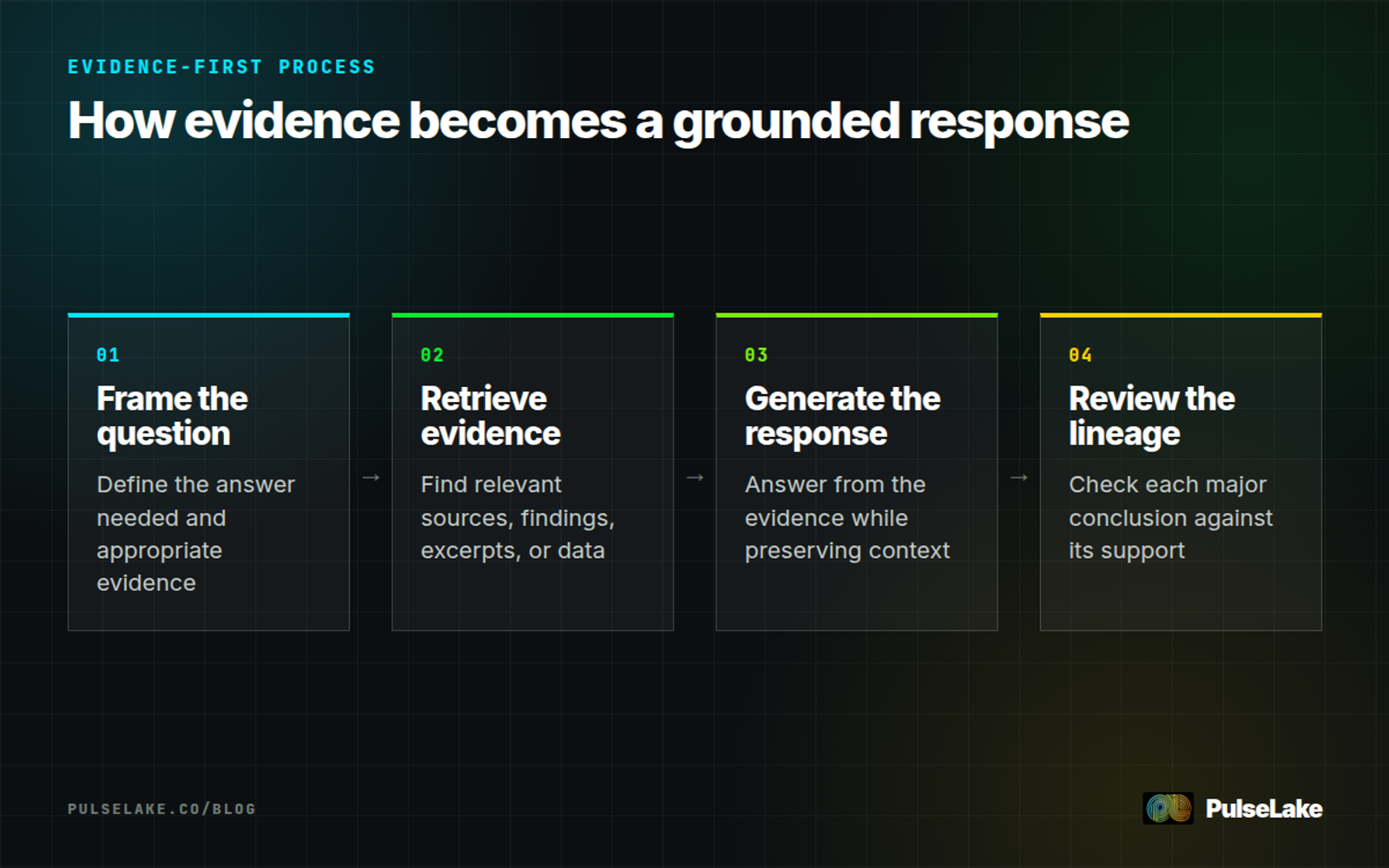Viewport: 1389px width, 868px height.
Task: Click "Answer from the evidence while preserving context"
Action: 847,517
